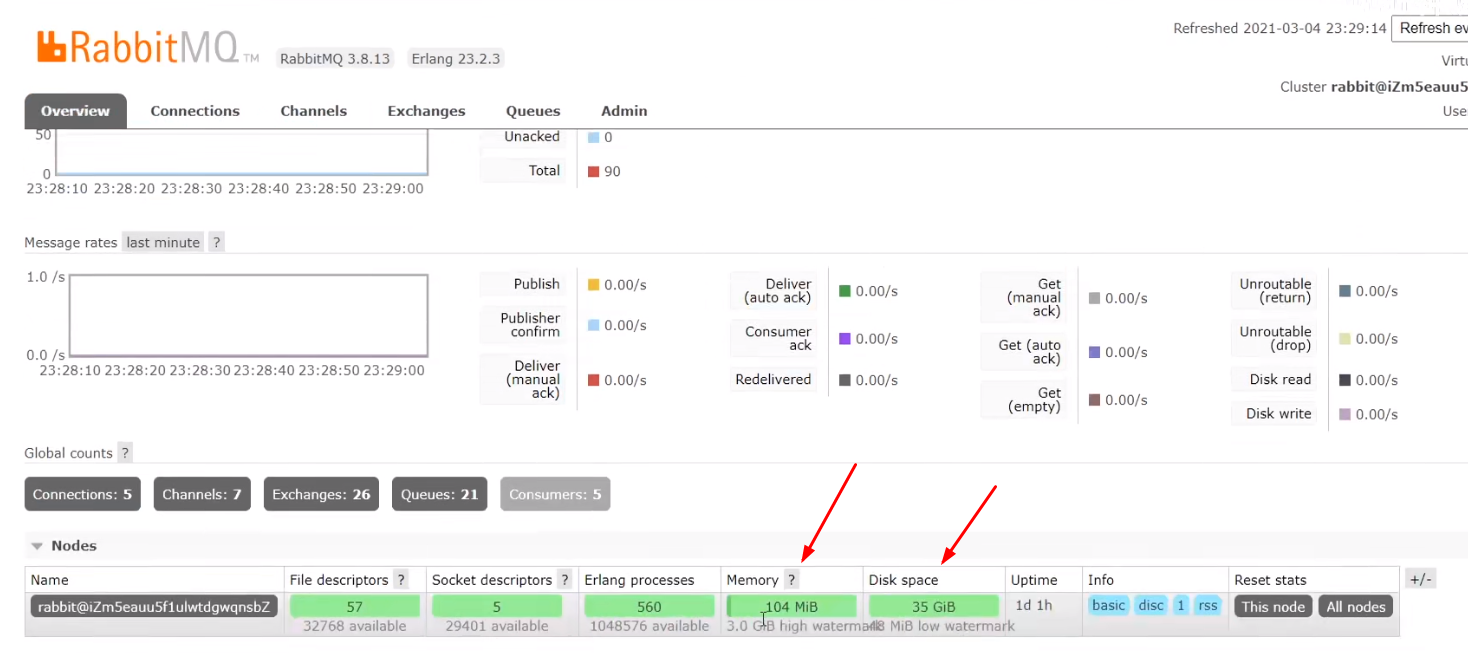Toggle the Total messages color swatch
The image size is (1468, 653).
[594, 172]
